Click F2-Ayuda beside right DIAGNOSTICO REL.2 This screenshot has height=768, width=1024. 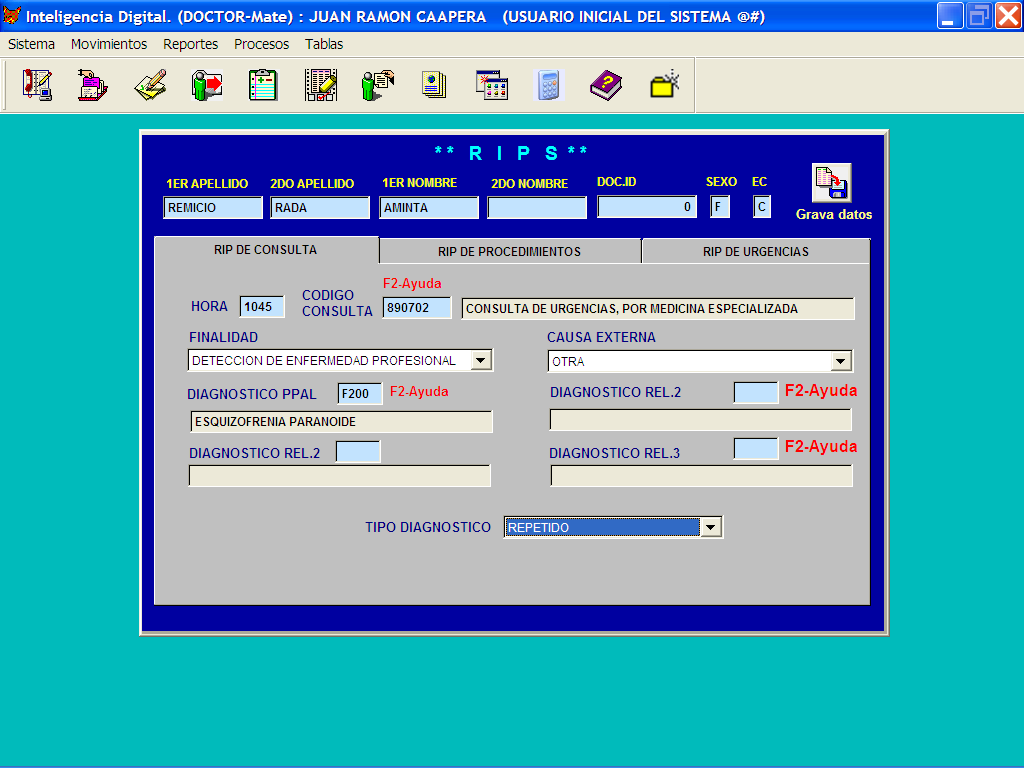[x=821, y=391]
